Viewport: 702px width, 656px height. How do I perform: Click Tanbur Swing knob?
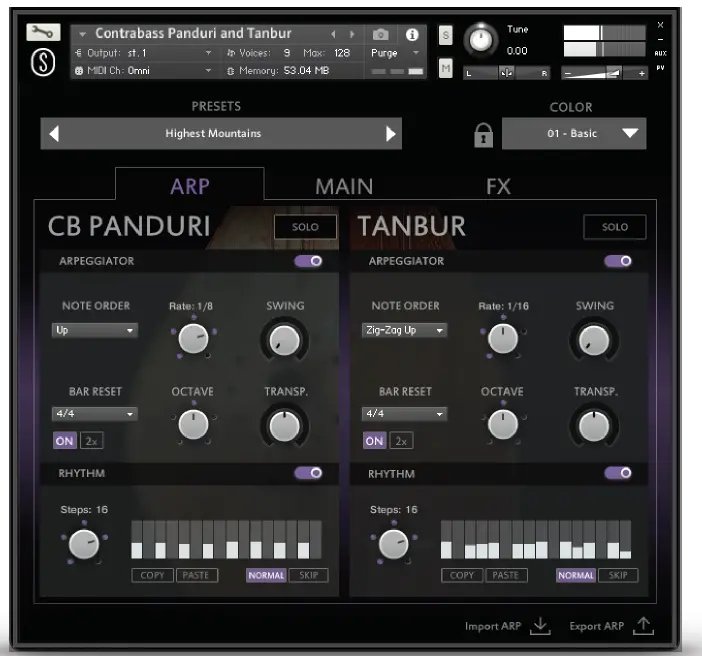(x=594, y=340)
